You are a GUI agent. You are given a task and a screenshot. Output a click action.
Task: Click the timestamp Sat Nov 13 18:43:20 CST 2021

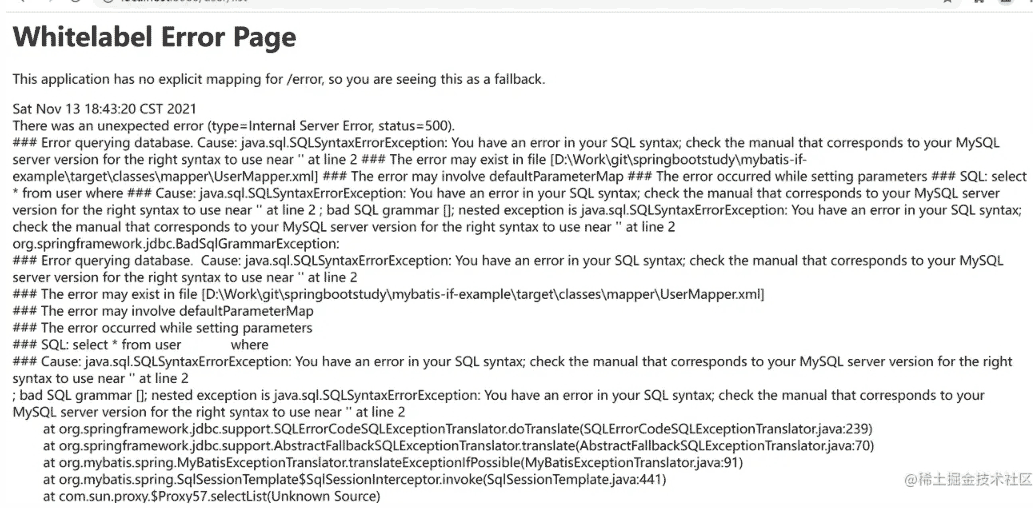click(104, 109)
